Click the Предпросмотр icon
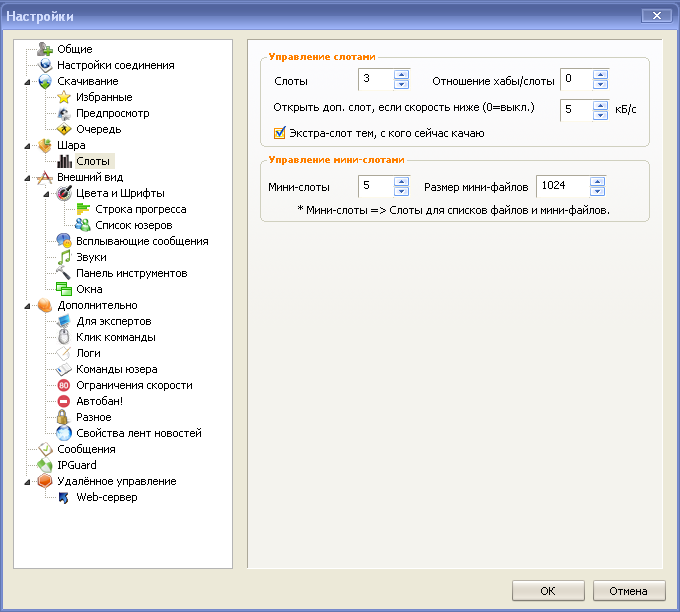The image size is (680, 612). coord(64,113)
